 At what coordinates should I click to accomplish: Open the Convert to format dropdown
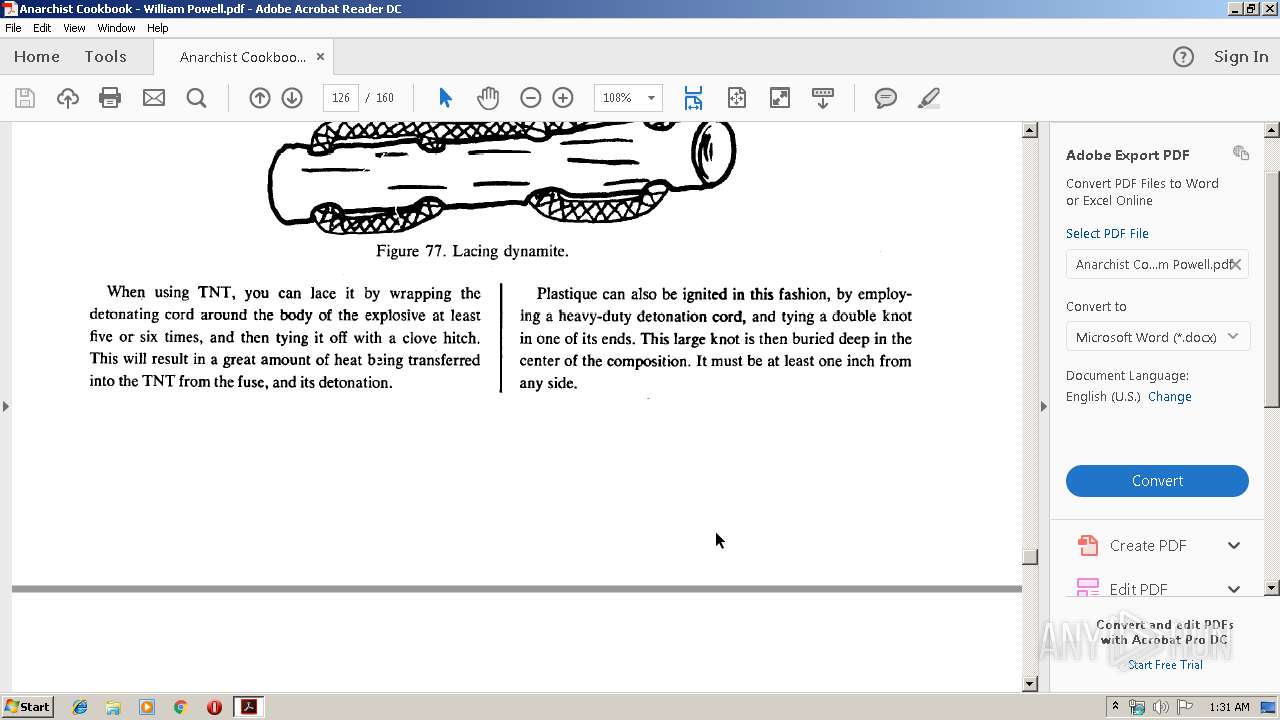click(x=1157, y=337)
